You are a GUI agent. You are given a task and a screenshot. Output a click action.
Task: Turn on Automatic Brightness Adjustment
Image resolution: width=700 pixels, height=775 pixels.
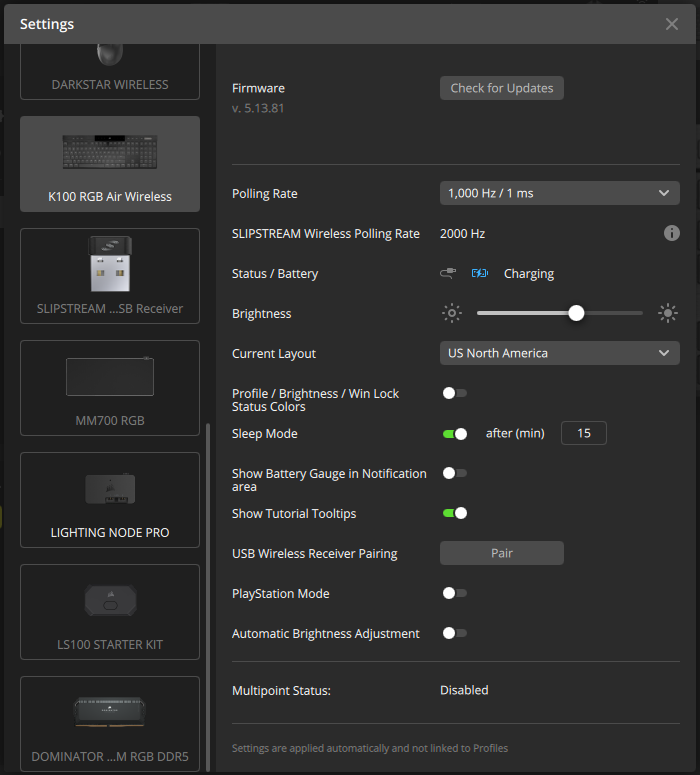pyautogui.click(x=454, y=633)
